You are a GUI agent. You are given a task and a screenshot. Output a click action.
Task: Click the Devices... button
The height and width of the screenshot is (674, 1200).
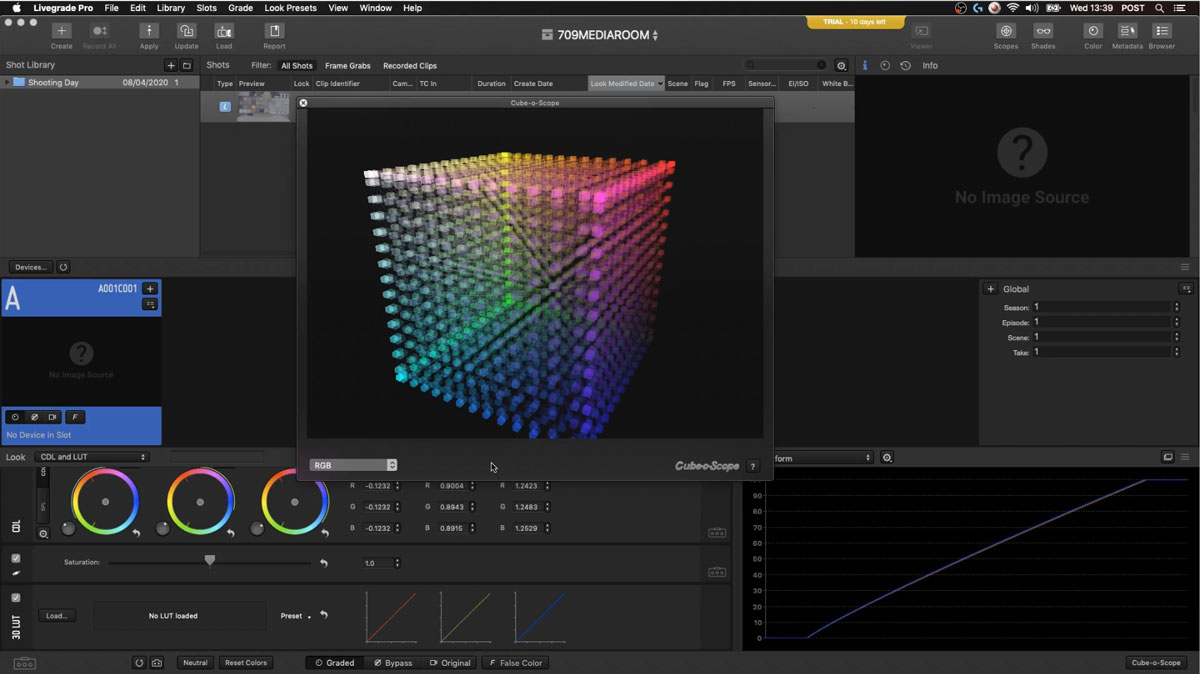[31, 267]
